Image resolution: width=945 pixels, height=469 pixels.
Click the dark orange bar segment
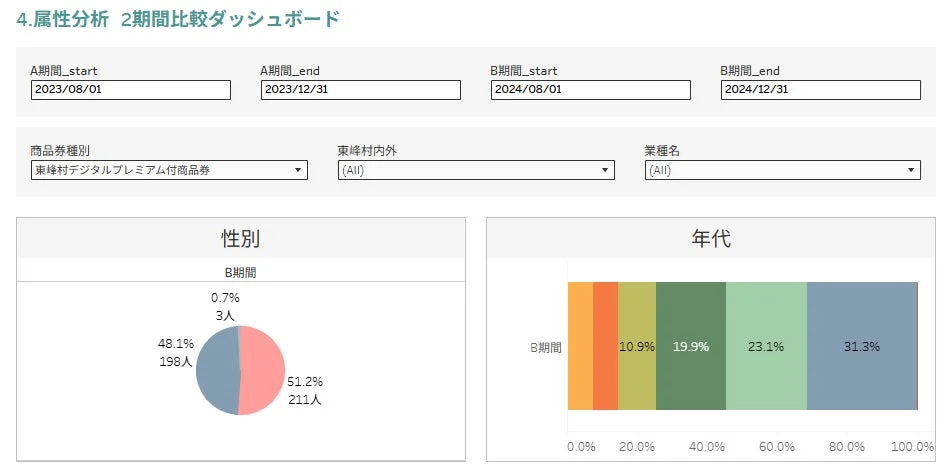point(605,346)
